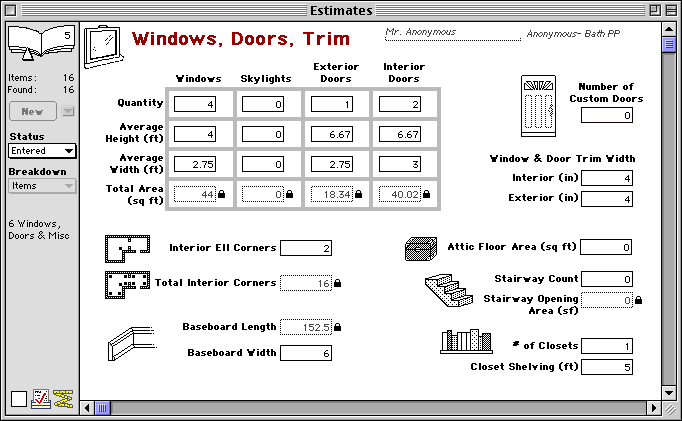Expand the arrow menu beside New
Image resolution: width=682 pixels, height=421 pixels.
(68, 112)
